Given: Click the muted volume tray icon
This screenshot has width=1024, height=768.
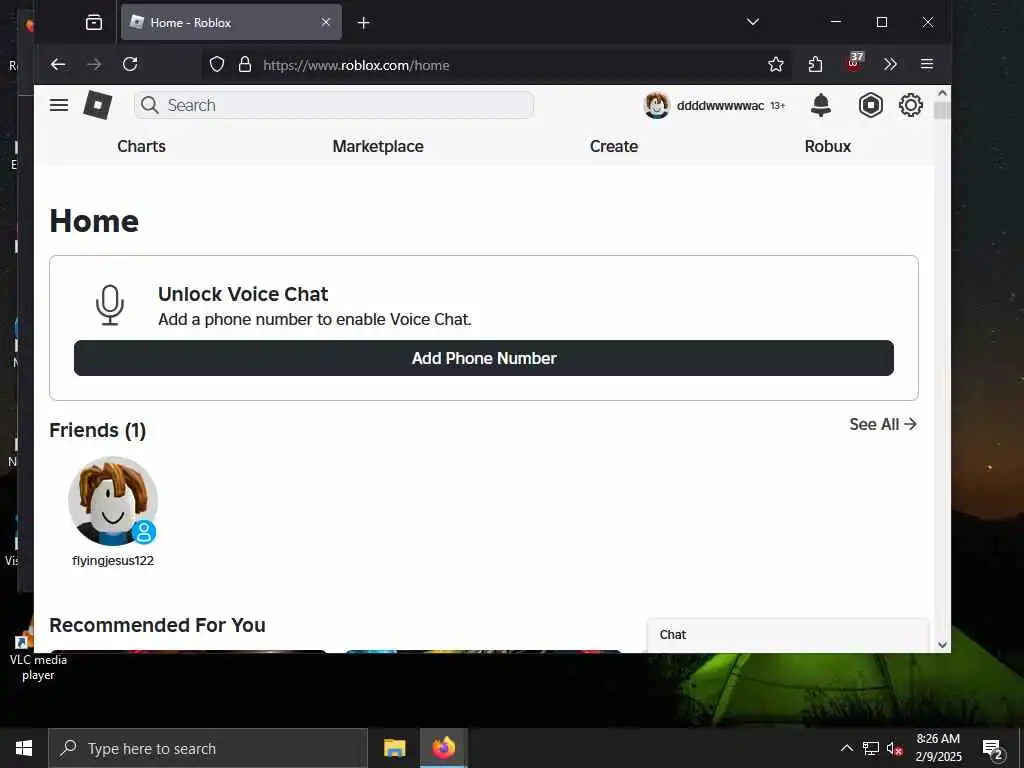Looking at the screenshot, I should click(x=895, y=748).
